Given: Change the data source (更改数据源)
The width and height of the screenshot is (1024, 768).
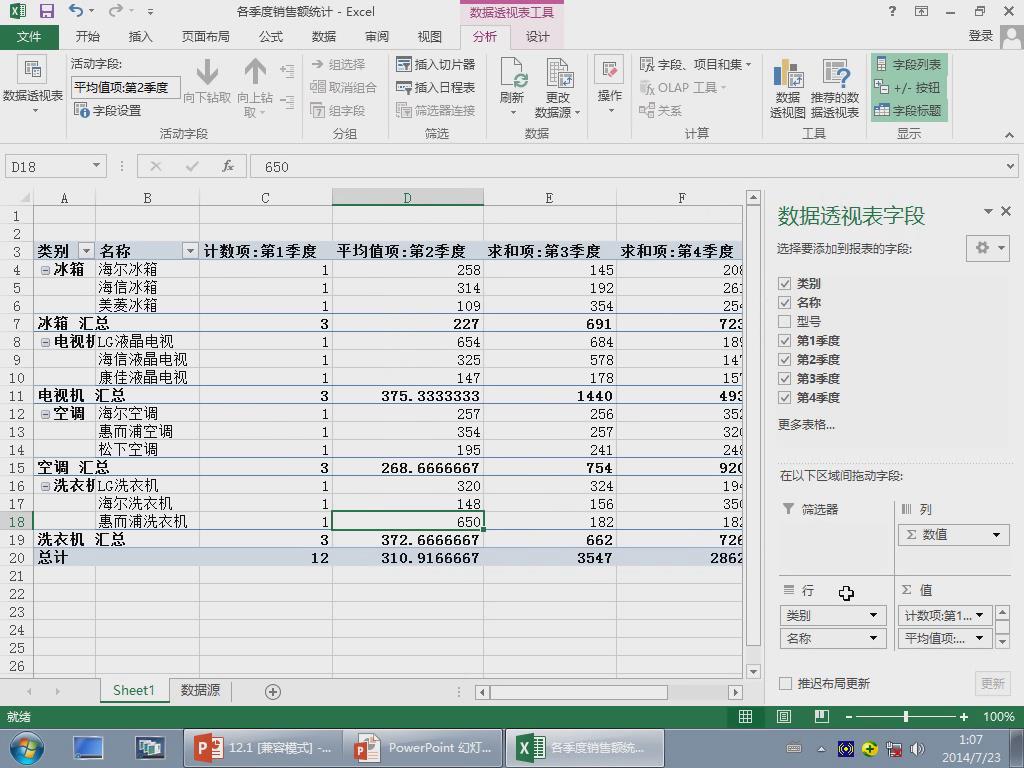Looking at the screenshot, I should (557, 86).
